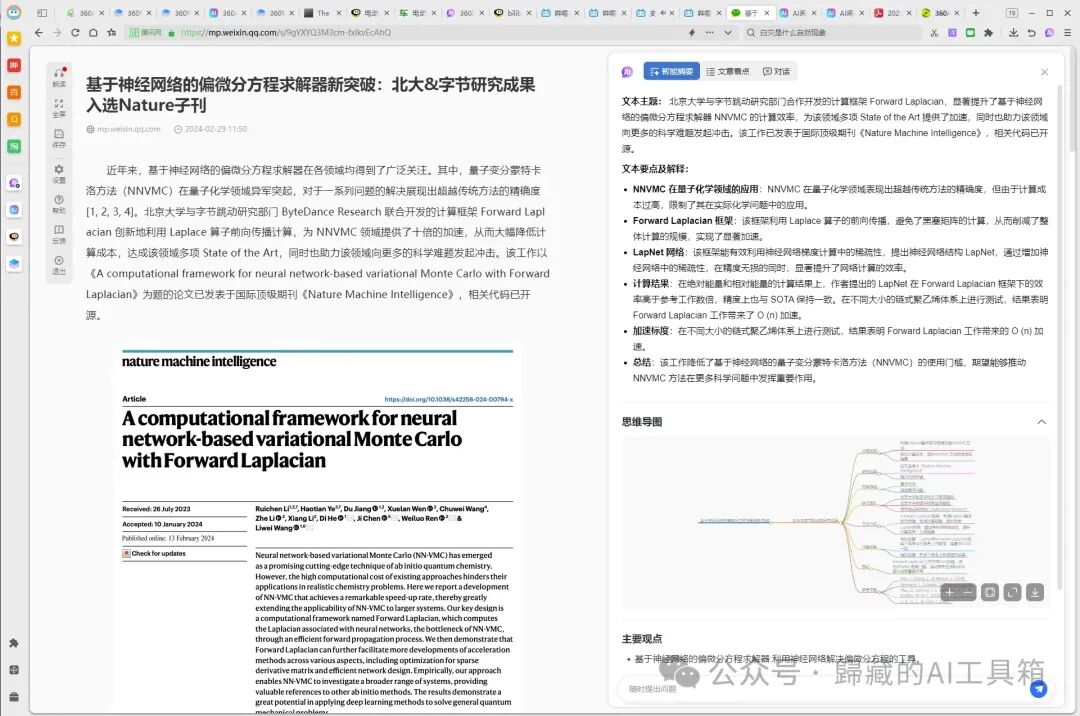This screenshot has width=1080, height=716.
Task: Bookmark this page with the star icon
Action: coord(112,32)
